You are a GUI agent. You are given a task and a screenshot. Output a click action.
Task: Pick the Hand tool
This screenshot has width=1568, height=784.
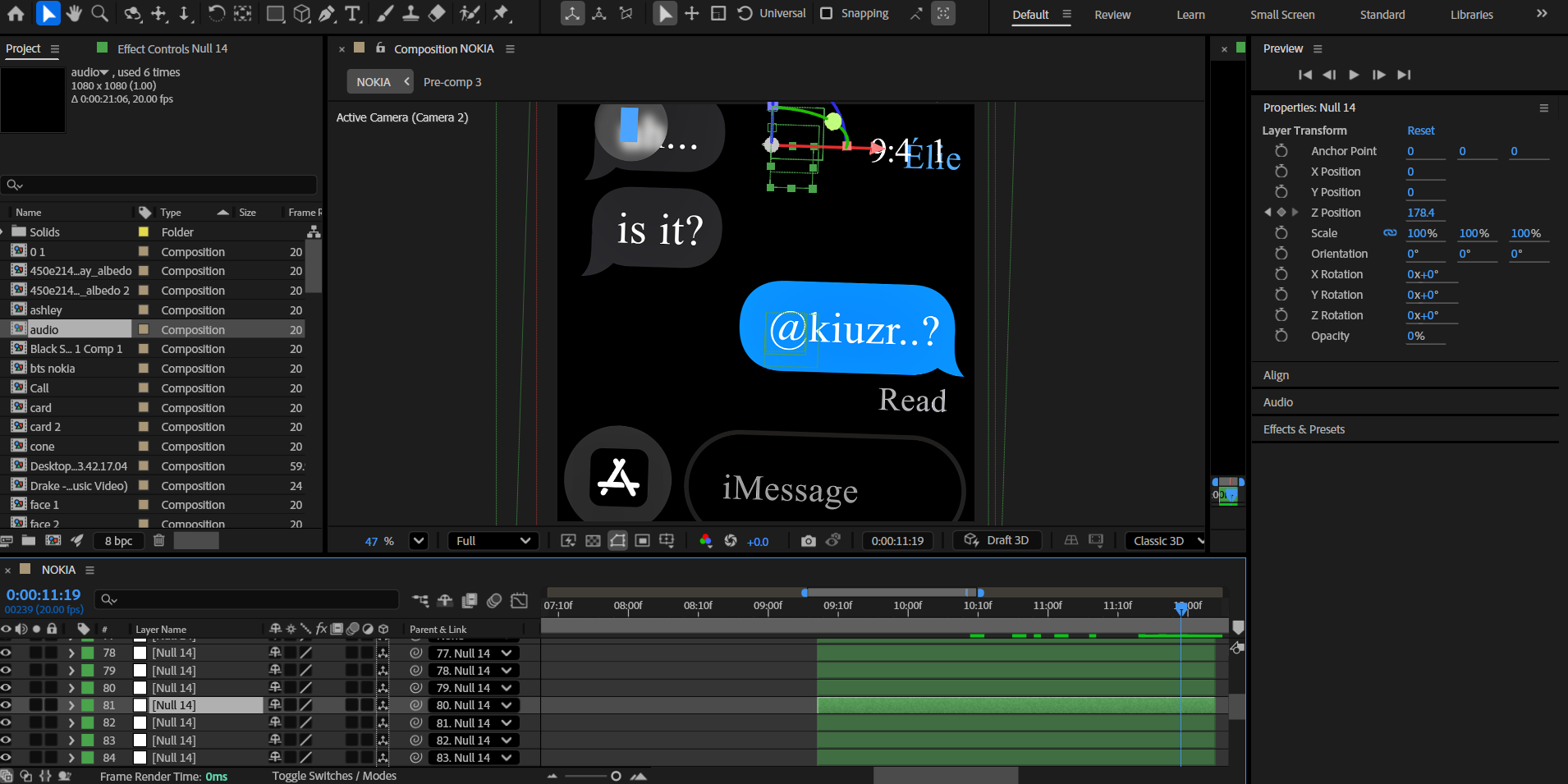74,13
